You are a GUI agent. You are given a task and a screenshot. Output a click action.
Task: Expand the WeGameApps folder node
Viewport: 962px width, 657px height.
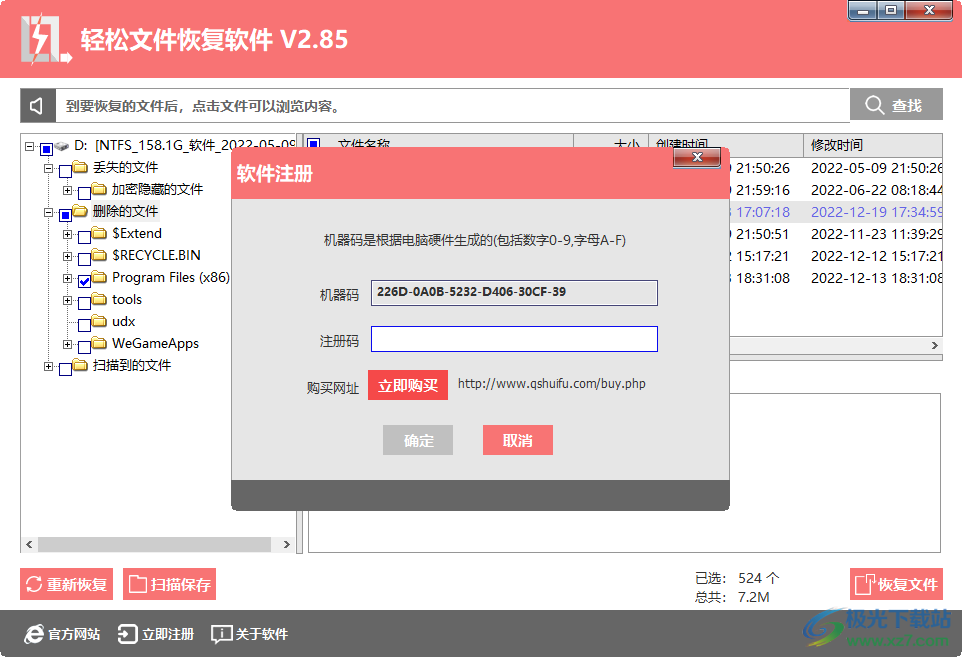pyautogui.click(x=68, y=344)
